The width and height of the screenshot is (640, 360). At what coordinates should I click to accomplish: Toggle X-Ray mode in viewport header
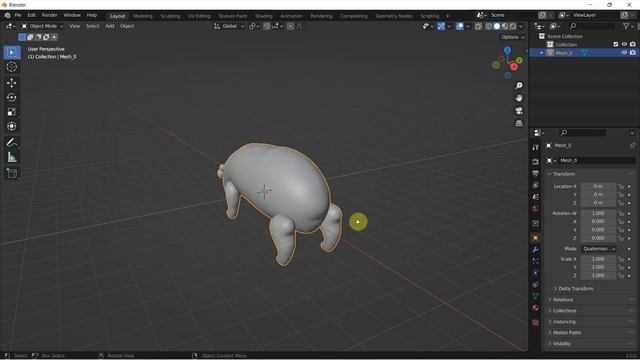pos(478,27)
